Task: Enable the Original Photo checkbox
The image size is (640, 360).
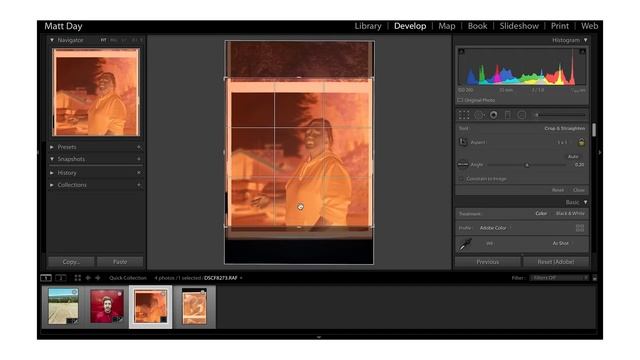Action: 460,100
